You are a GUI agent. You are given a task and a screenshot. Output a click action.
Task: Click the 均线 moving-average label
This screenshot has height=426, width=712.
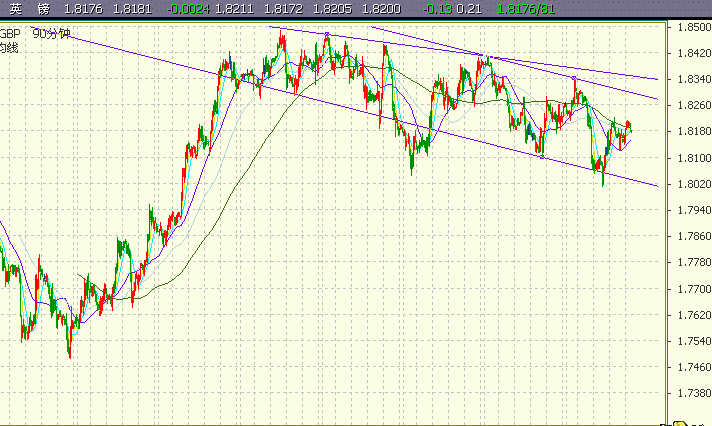[x=9, y=48]
